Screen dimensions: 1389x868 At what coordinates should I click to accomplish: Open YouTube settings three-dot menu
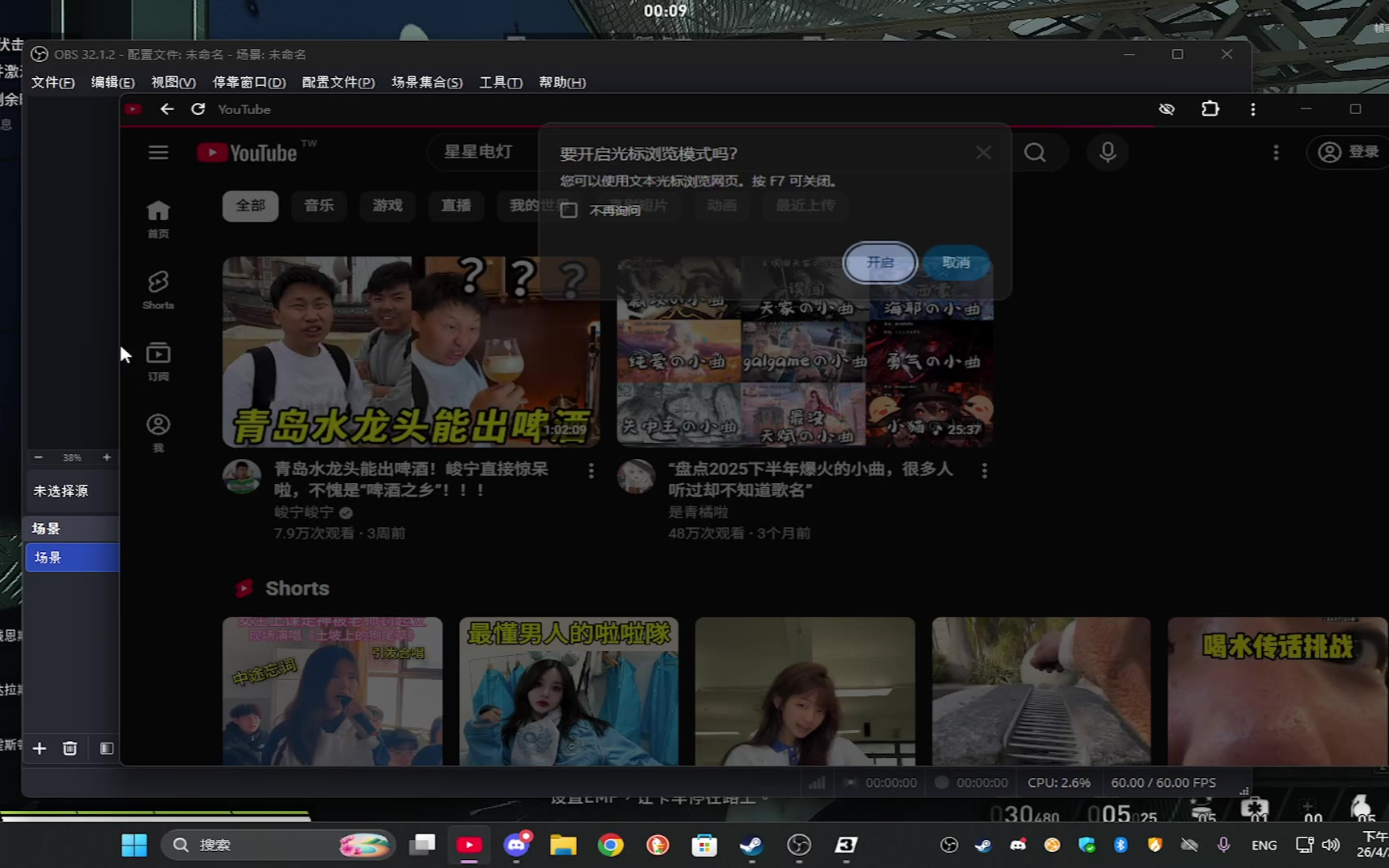pyautogui.click(x=1276, y=153)
